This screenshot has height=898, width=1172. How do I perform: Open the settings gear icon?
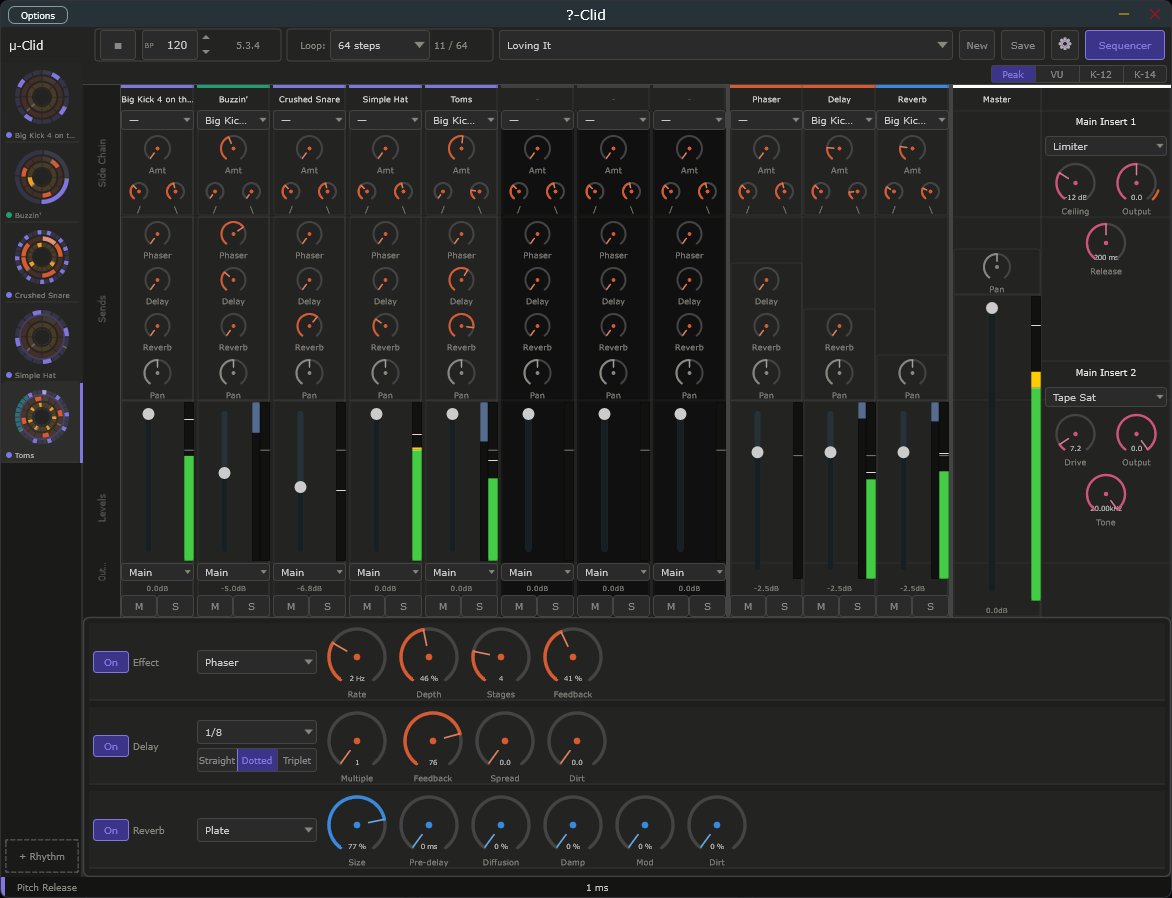[x=1064, y=45]
